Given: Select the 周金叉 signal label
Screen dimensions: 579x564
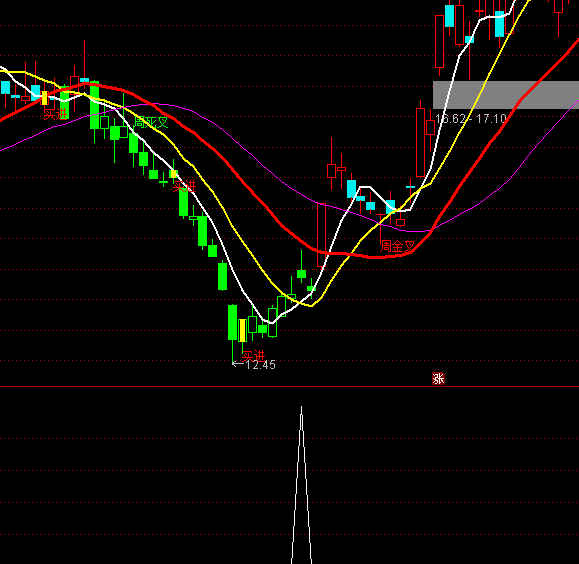Looking at the screenshot, I should tap(398, 246).
